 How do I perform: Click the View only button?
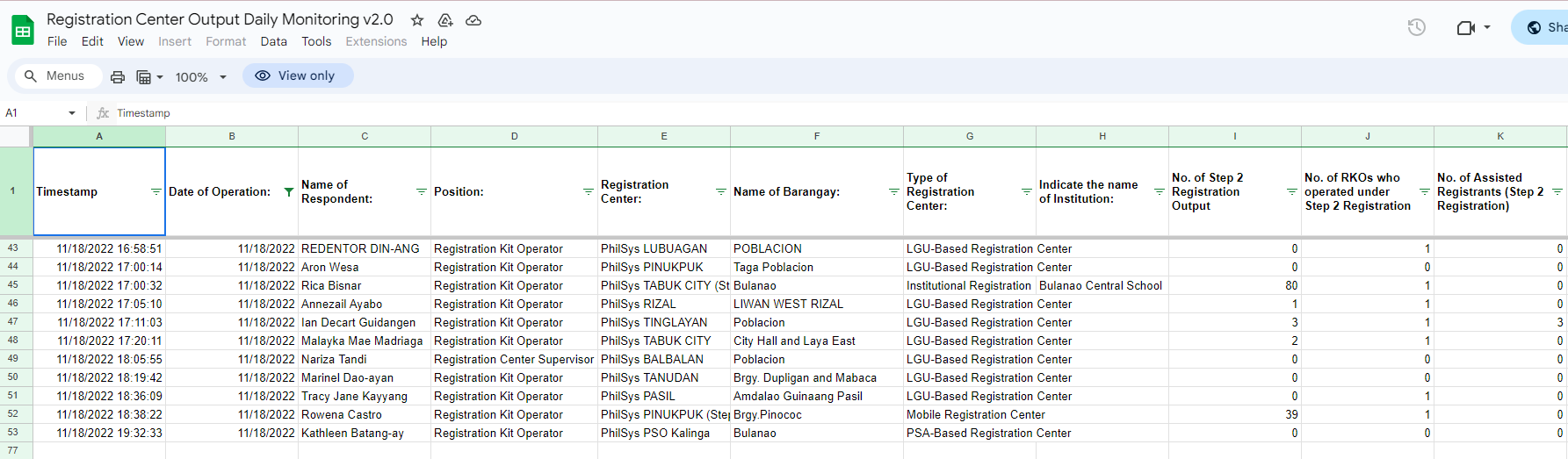click(298, 76)
